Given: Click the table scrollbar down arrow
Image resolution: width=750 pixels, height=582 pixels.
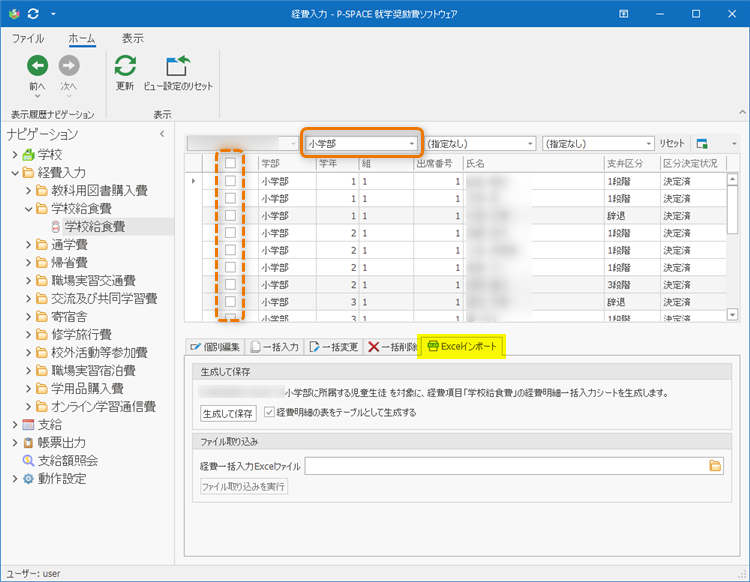Looking at the screenshot, I should click(732, 314).
